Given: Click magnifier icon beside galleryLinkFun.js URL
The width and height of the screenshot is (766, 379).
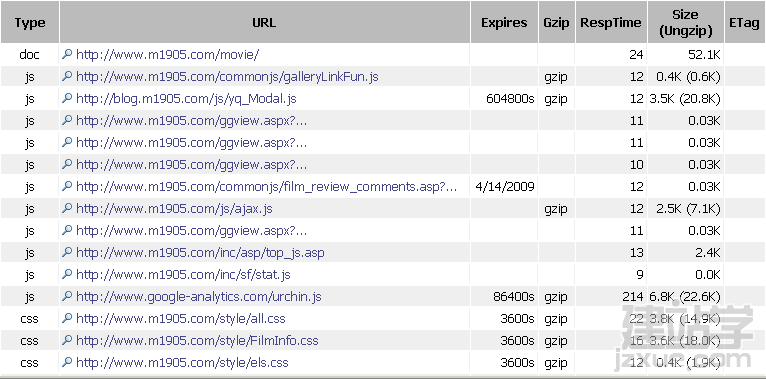Looking at the screenshot, I should 67,77.
